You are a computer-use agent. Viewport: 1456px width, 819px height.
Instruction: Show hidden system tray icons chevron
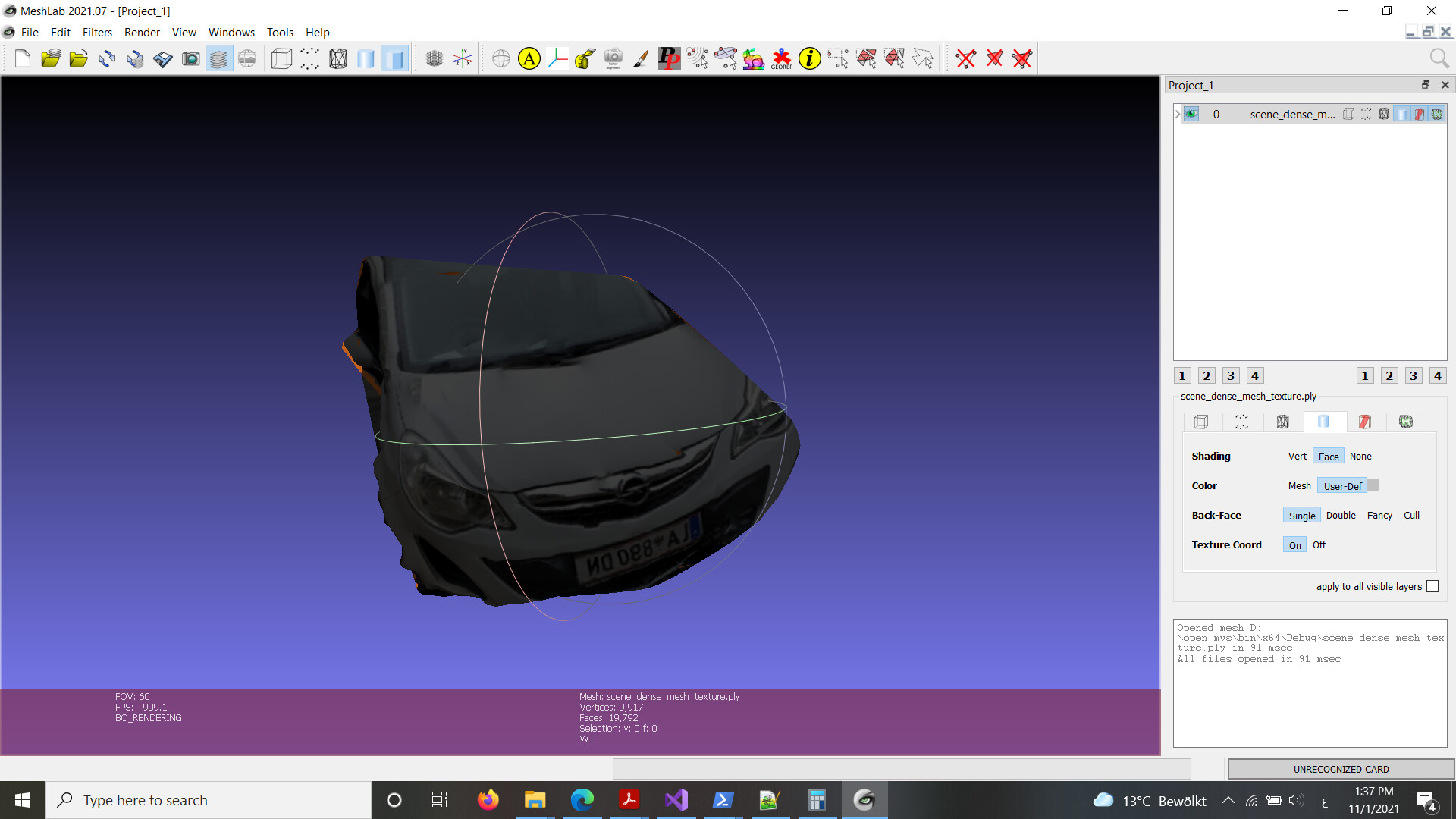[1228, 801]
